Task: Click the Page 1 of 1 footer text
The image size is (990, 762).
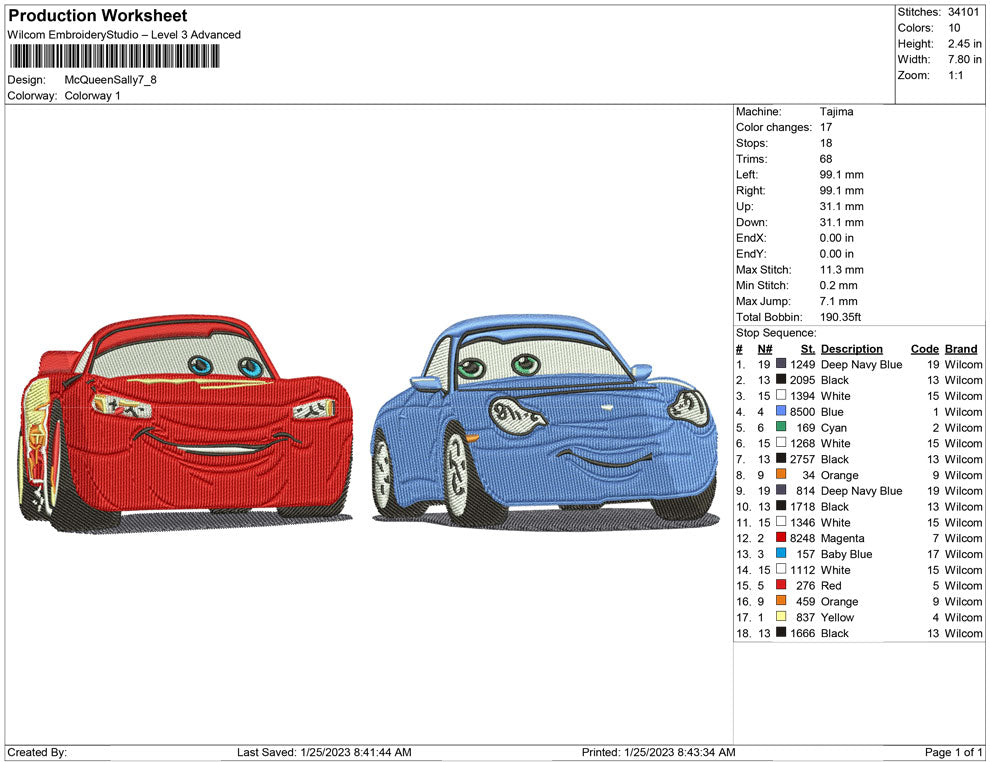Action: 953,752
